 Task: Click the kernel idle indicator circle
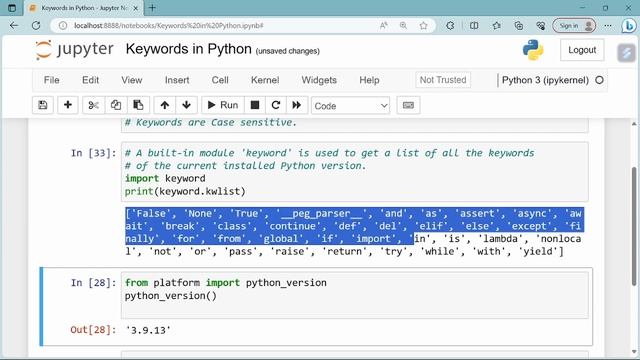click(x=599, y=80)
